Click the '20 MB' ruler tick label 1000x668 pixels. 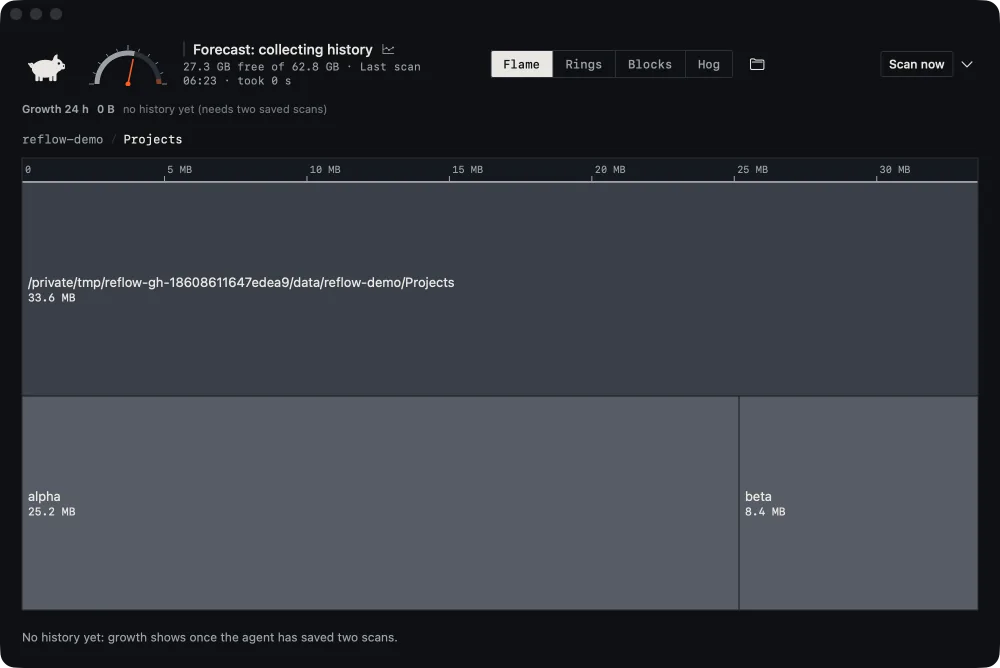point(610,170)
